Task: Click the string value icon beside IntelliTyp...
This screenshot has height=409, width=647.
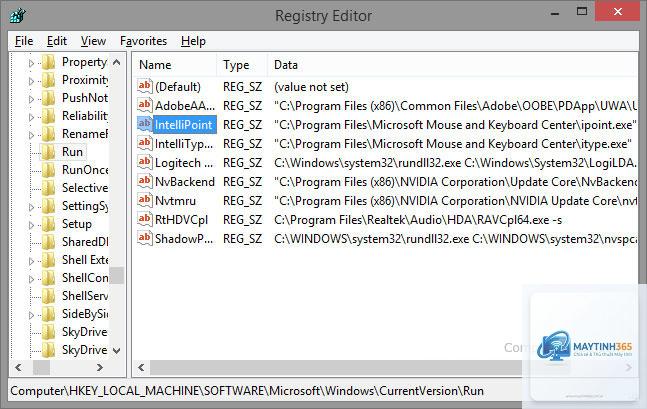Action: tap(144, 143)
